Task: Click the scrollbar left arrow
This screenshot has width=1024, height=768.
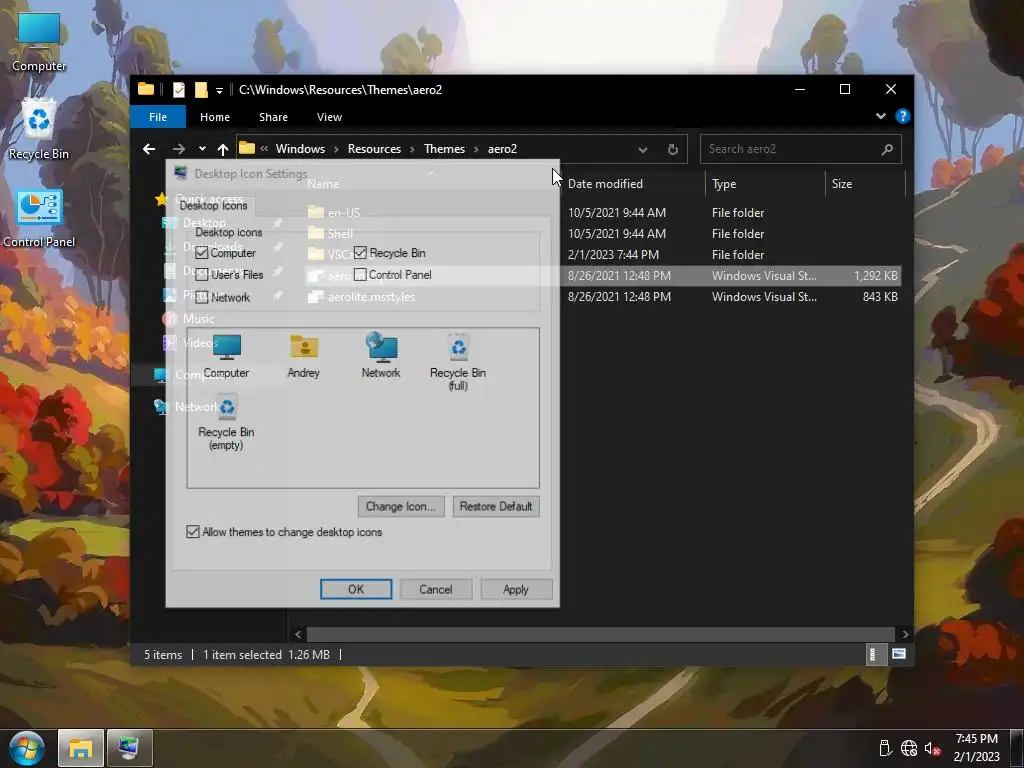Action: (298, 634)
